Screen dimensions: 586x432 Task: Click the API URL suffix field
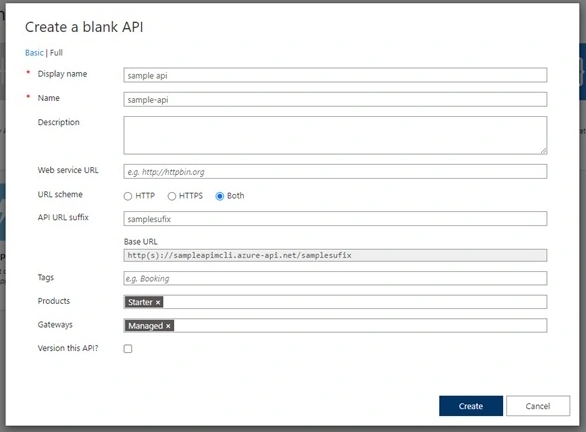click(335, 219)
